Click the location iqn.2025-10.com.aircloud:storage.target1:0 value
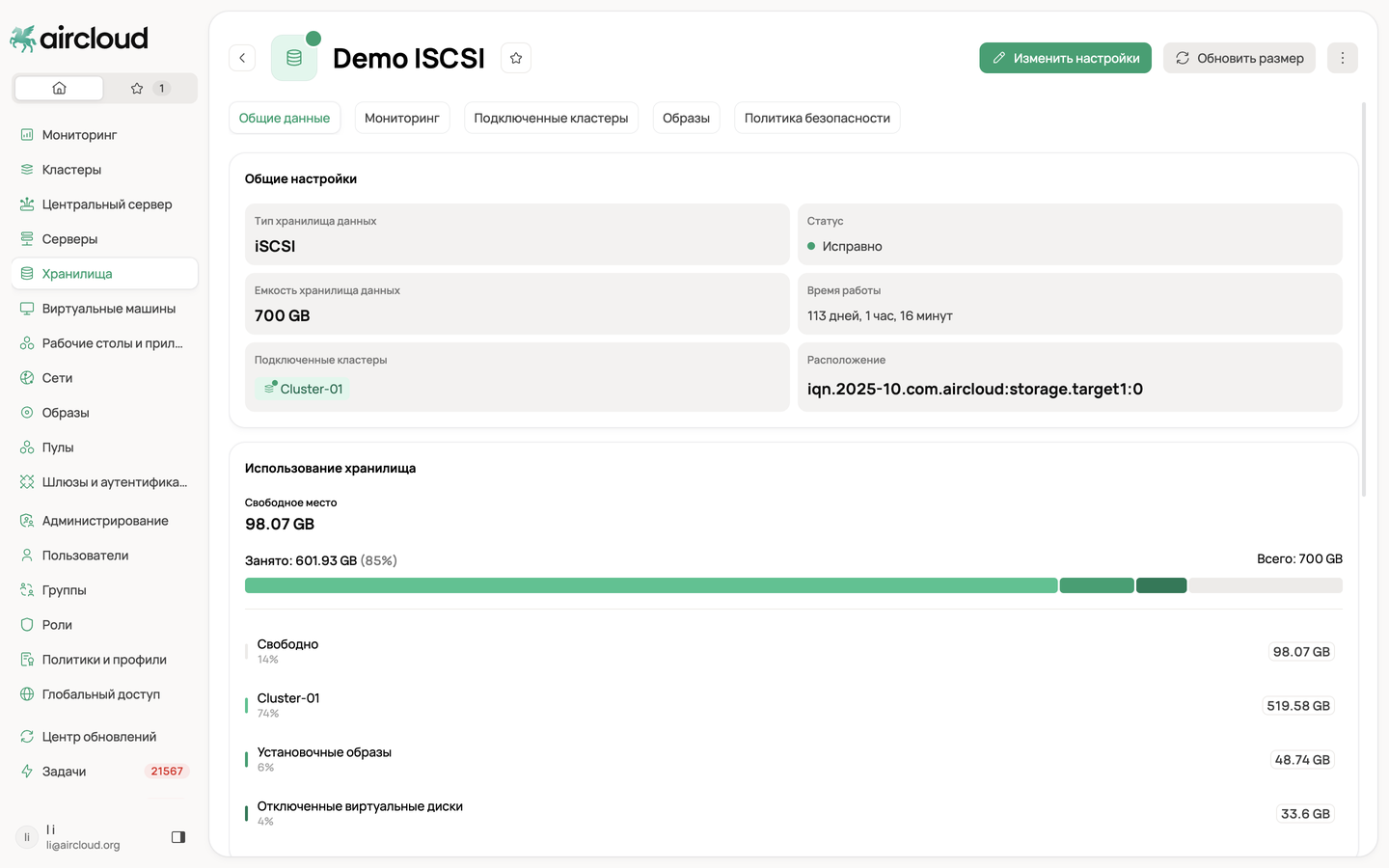This screenshot has height=868, width=1389. (975, 389)
